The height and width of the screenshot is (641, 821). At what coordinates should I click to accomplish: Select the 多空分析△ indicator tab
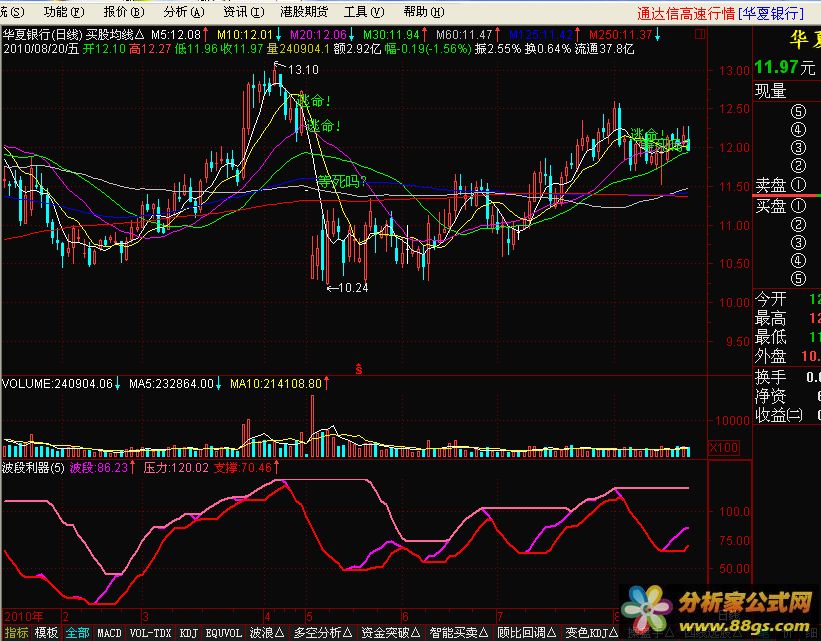tap(322, 633)
